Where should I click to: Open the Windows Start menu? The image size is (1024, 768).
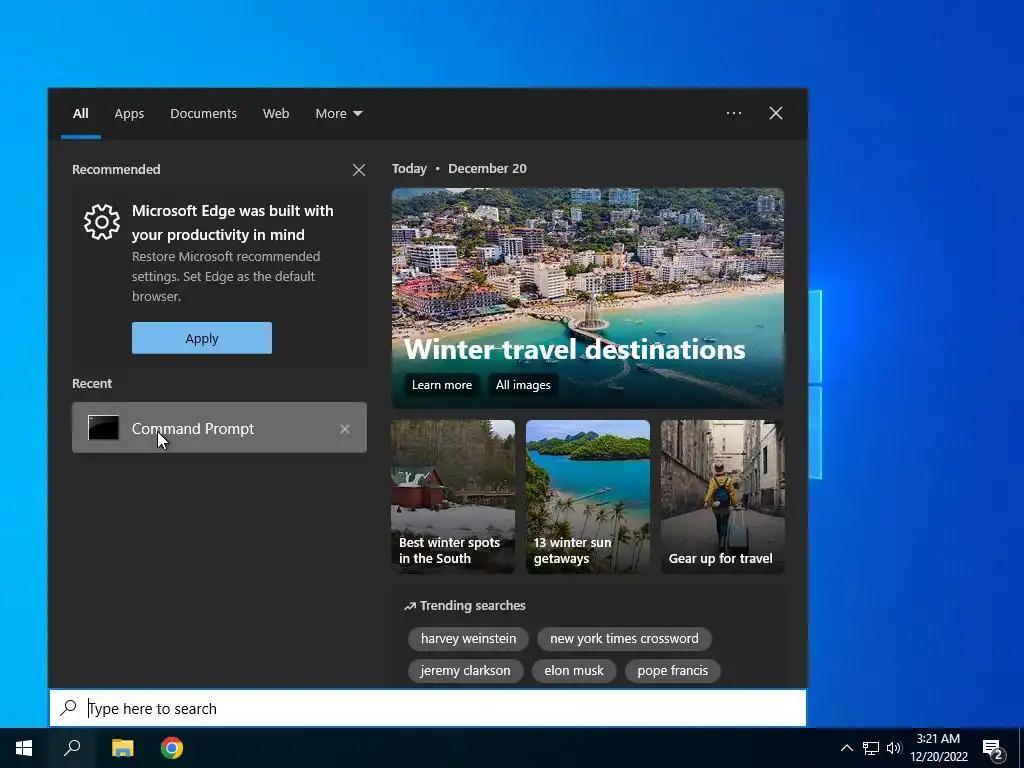click(24, 748)
